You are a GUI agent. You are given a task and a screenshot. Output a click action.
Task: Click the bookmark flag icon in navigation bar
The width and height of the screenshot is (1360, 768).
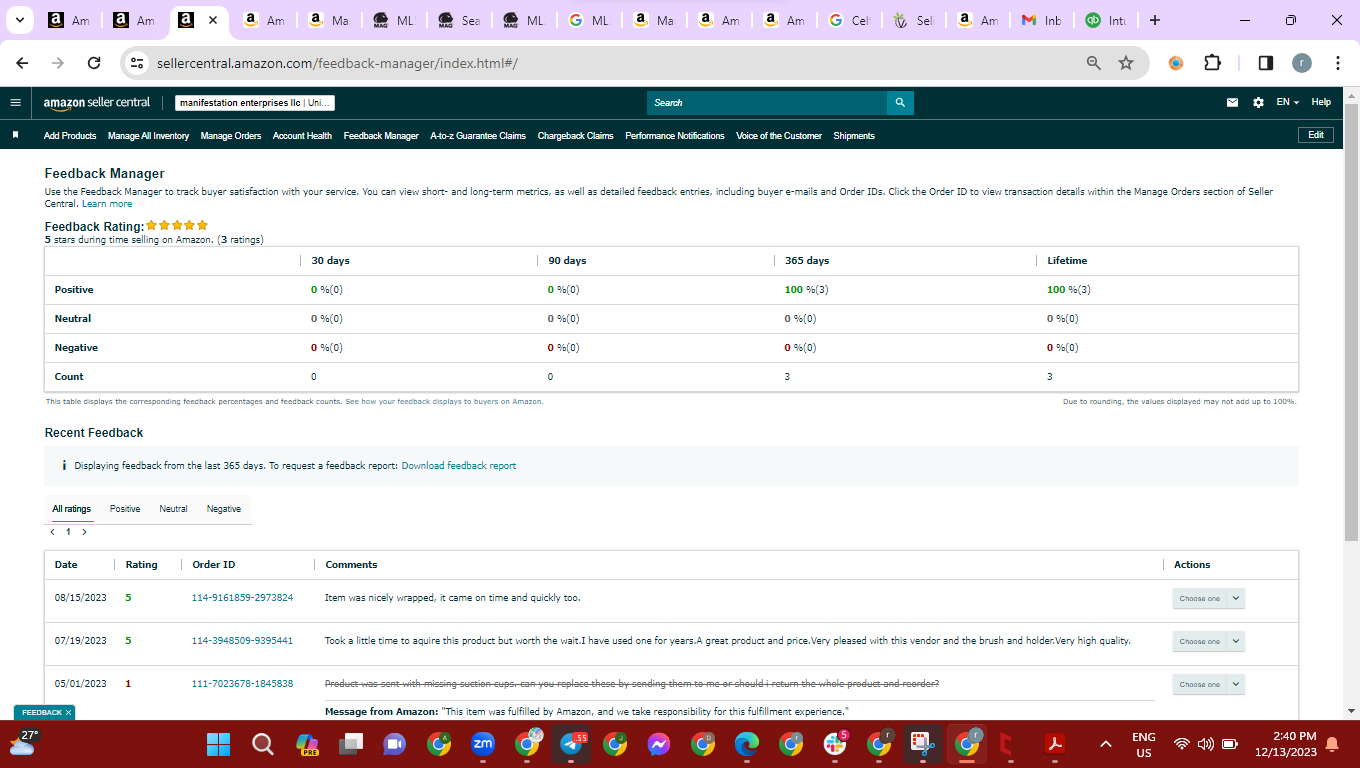[x=15, y=135]
